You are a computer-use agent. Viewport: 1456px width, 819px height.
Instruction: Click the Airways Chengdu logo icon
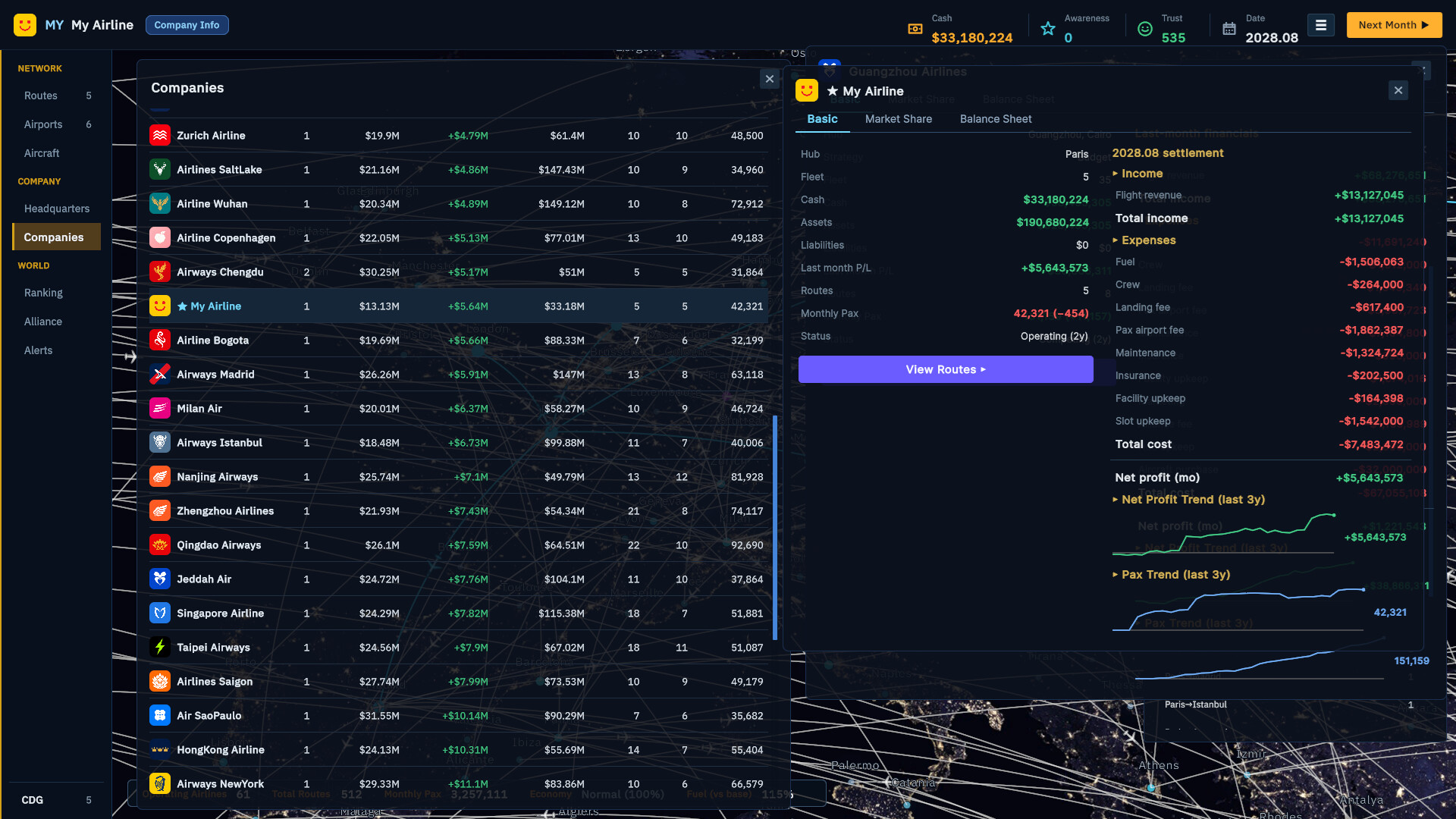160,272
